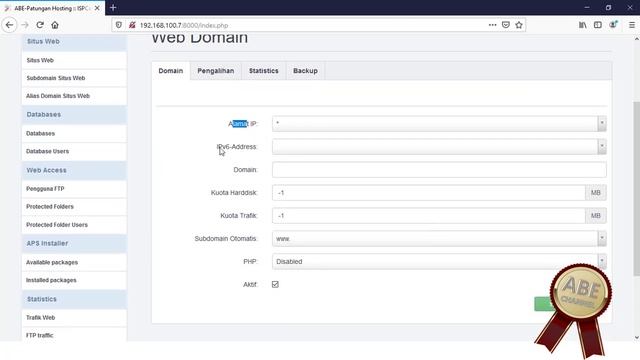Click the browser Back arrow

[x=9, y=25]
